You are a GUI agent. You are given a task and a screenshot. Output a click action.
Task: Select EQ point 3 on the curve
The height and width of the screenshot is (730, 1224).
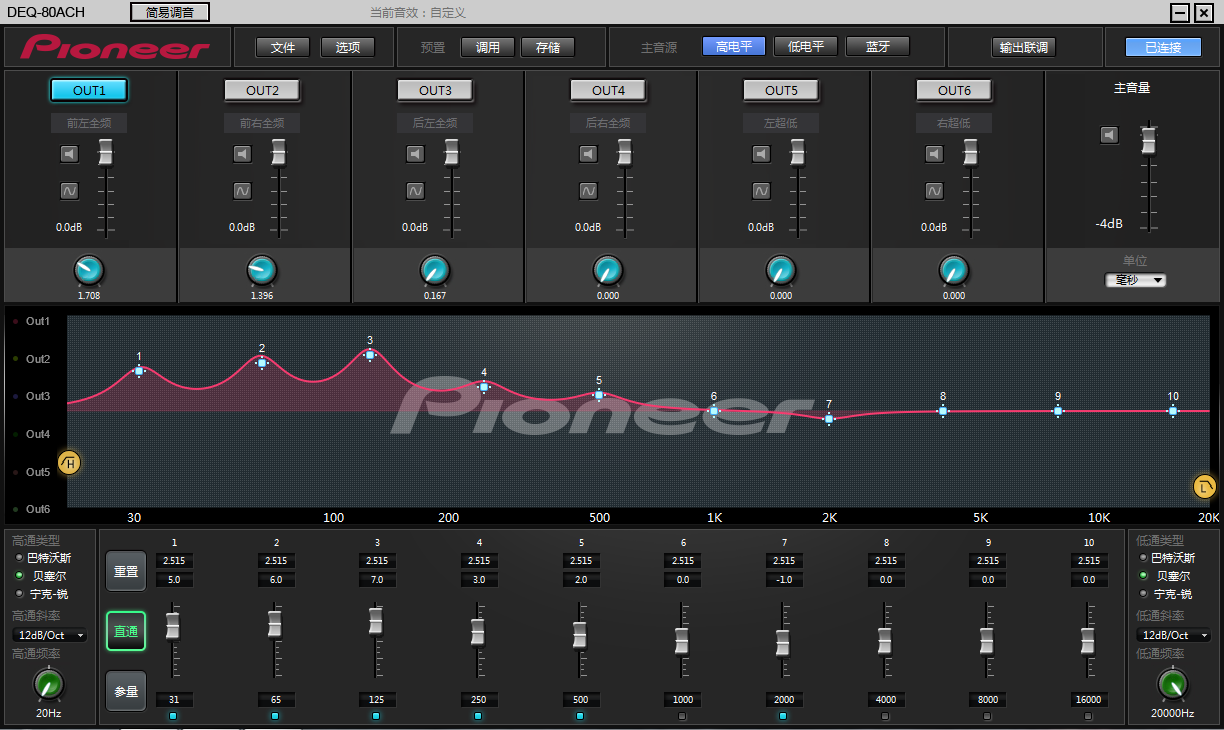coord(370,355)
